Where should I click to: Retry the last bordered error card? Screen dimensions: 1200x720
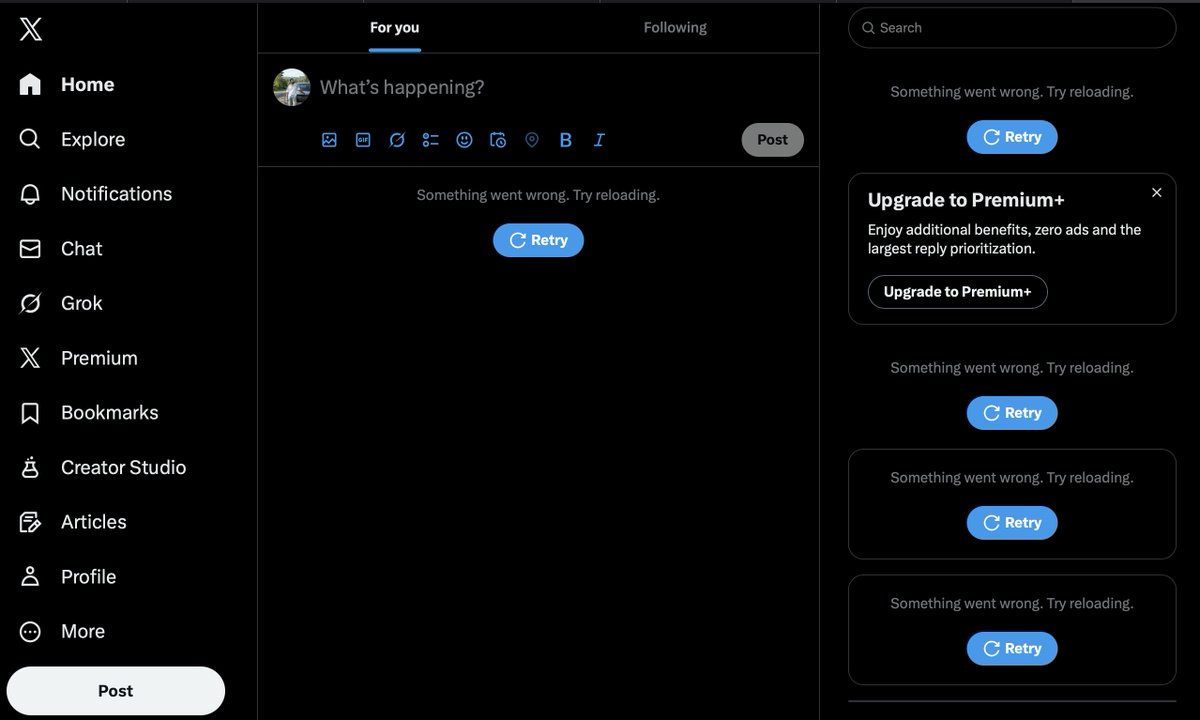tap(1012, 649)
